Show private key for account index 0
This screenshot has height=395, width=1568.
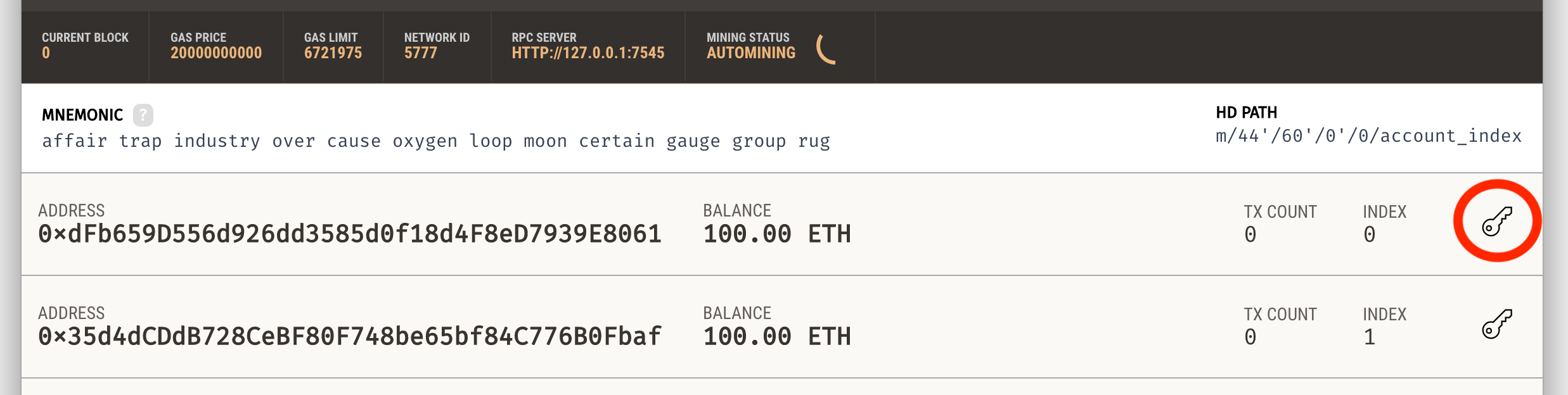[x=1497, y=222]
